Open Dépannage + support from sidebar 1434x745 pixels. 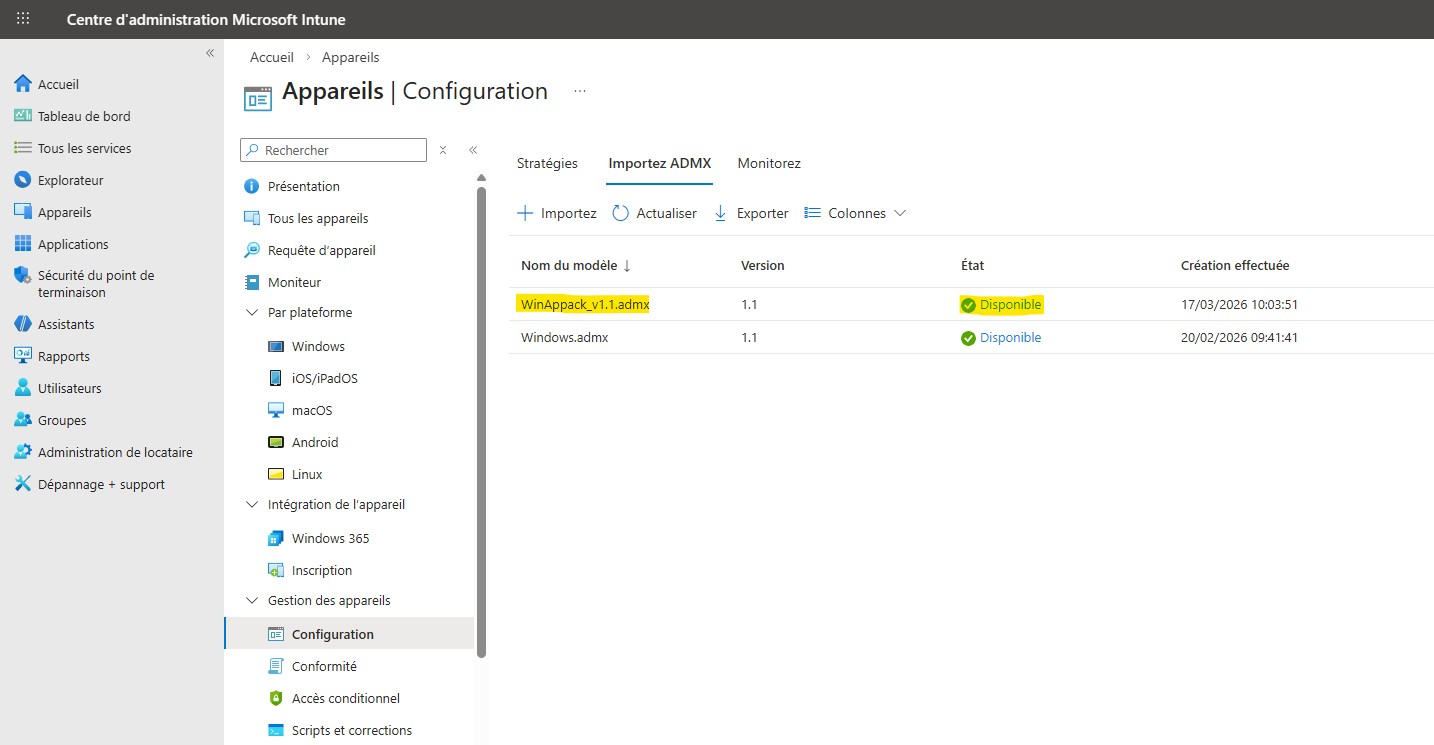(x=22, y=483)
